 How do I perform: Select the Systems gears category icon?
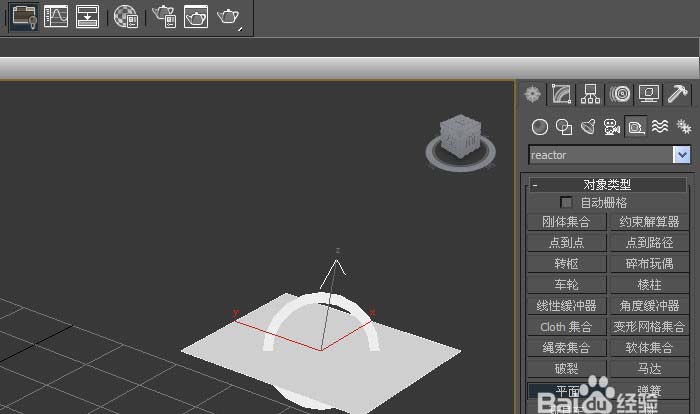click(683, 127)
